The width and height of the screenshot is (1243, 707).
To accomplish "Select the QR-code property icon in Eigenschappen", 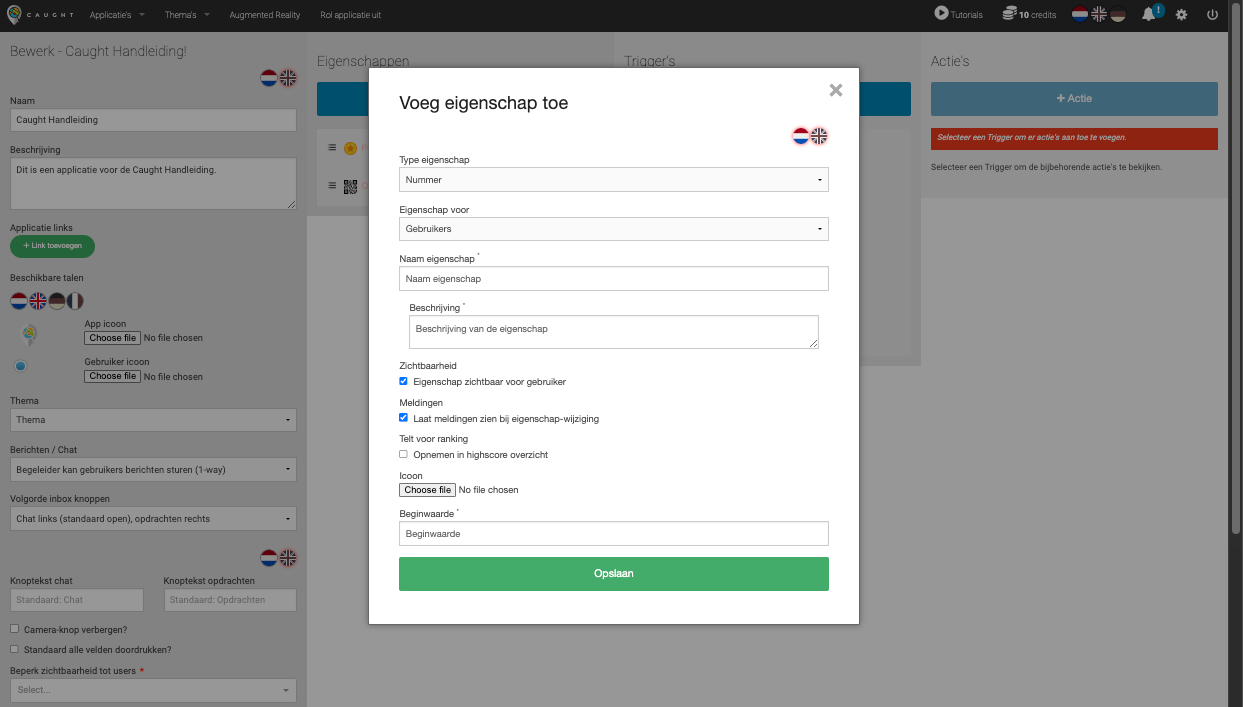I will (x=351, y=186).
